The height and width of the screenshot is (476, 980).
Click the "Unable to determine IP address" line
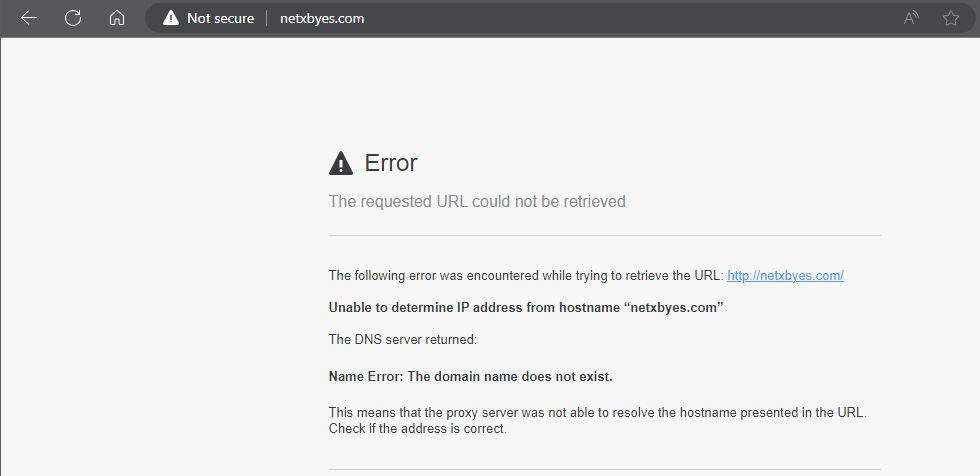pos(525,307)
